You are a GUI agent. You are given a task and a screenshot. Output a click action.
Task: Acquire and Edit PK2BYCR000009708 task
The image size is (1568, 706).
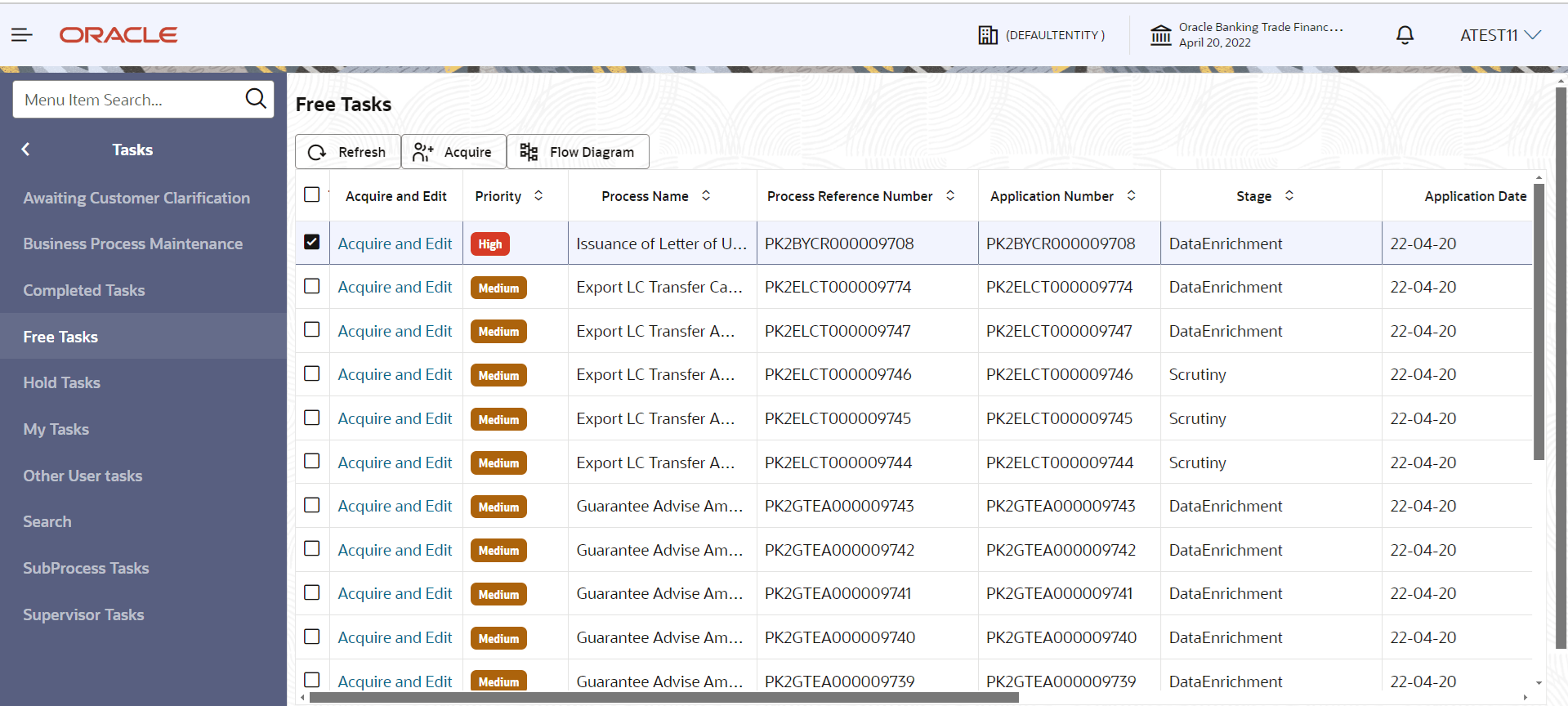(x=395, y=244)
